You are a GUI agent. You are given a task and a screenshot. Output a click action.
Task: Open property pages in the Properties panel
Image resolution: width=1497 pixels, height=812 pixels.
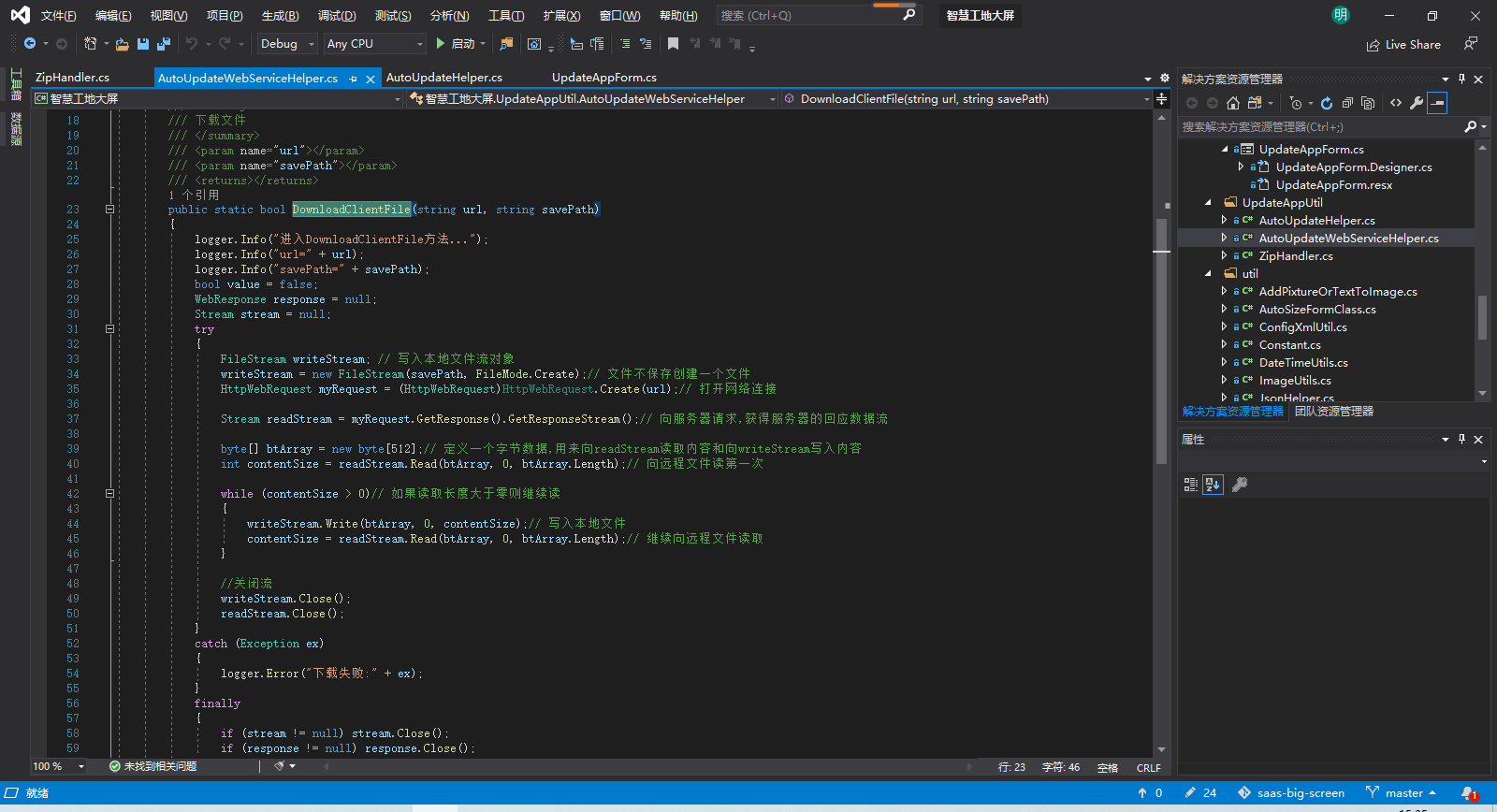pyautogui.click(x=1240, y=485)
